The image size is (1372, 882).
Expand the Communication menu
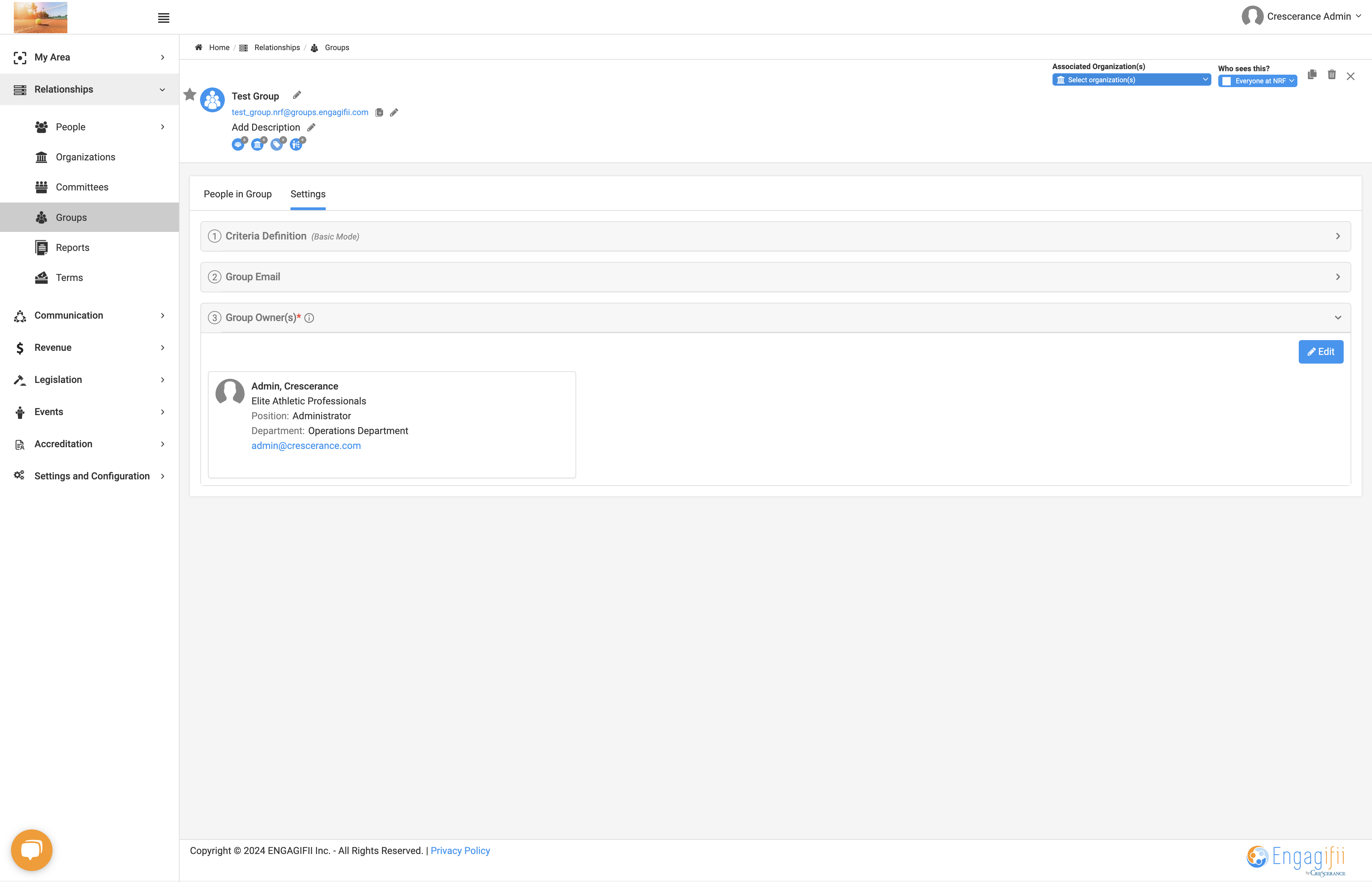[x=90, y=316]
